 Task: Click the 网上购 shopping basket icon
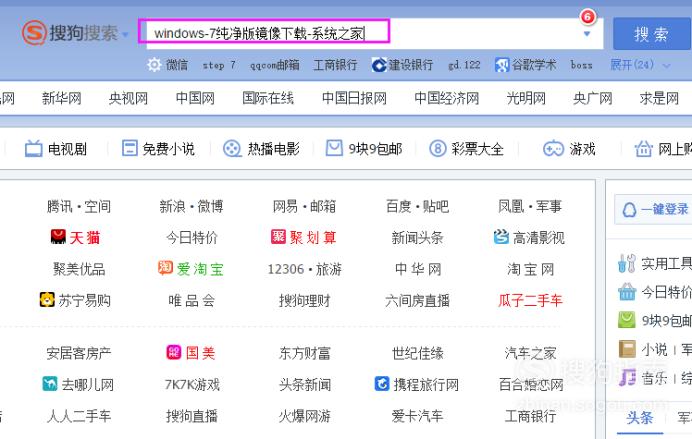tap(643, 148)
